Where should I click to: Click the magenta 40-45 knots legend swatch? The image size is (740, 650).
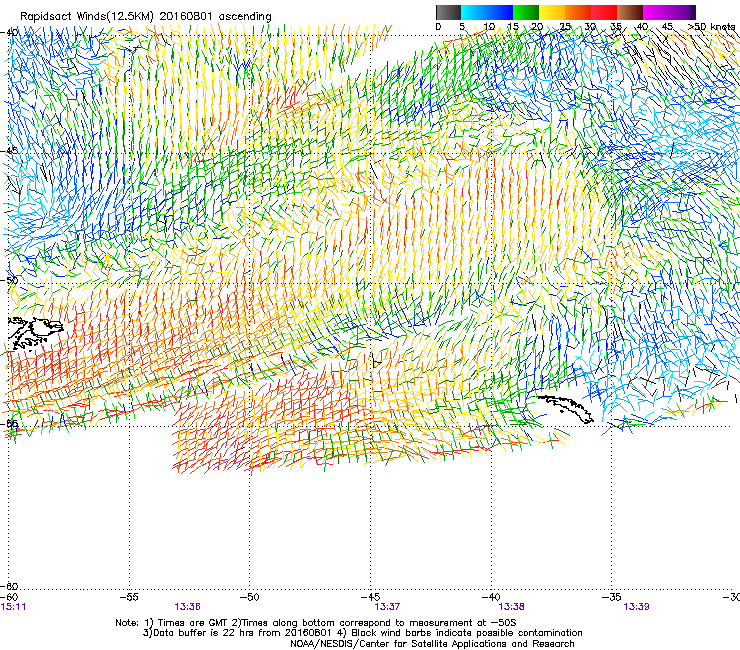click(656, 12)
